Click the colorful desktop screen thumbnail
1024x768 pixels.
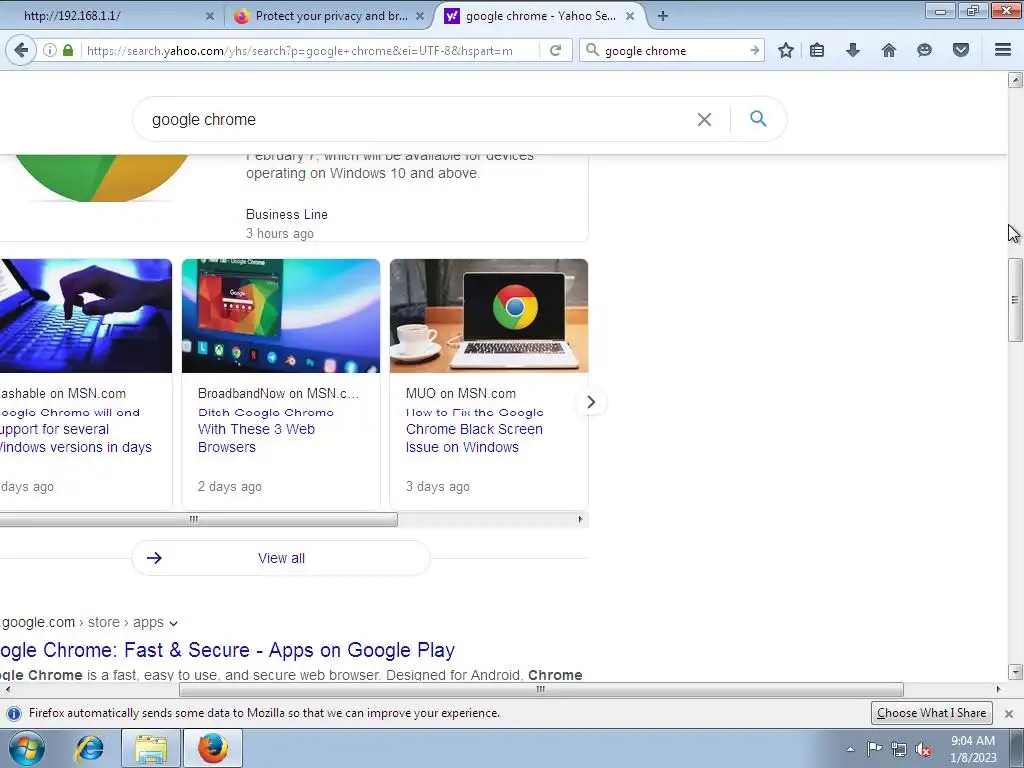click(281, 316)
